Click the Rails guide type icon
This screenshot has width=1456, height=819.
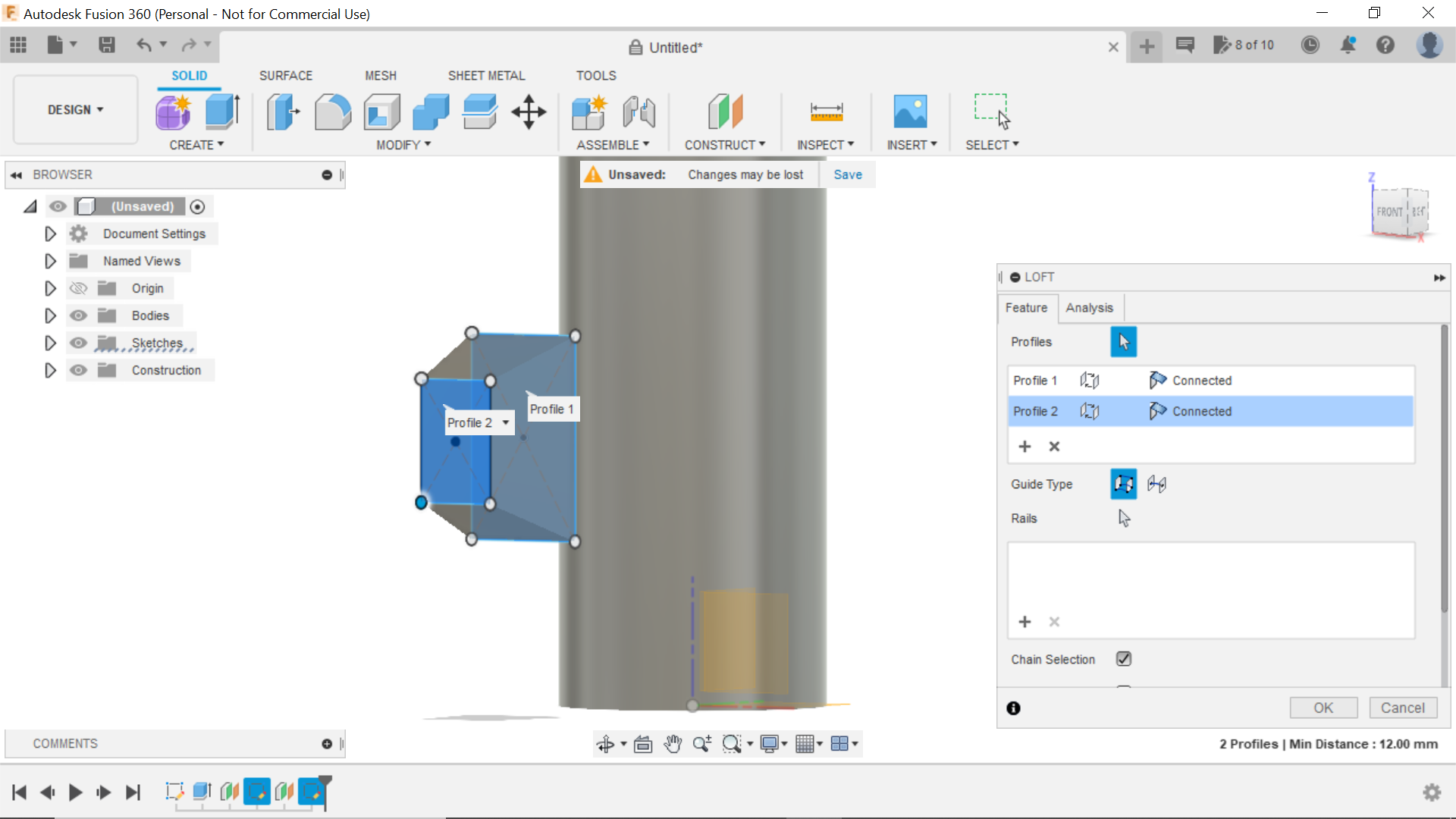tap(1123, 484)
